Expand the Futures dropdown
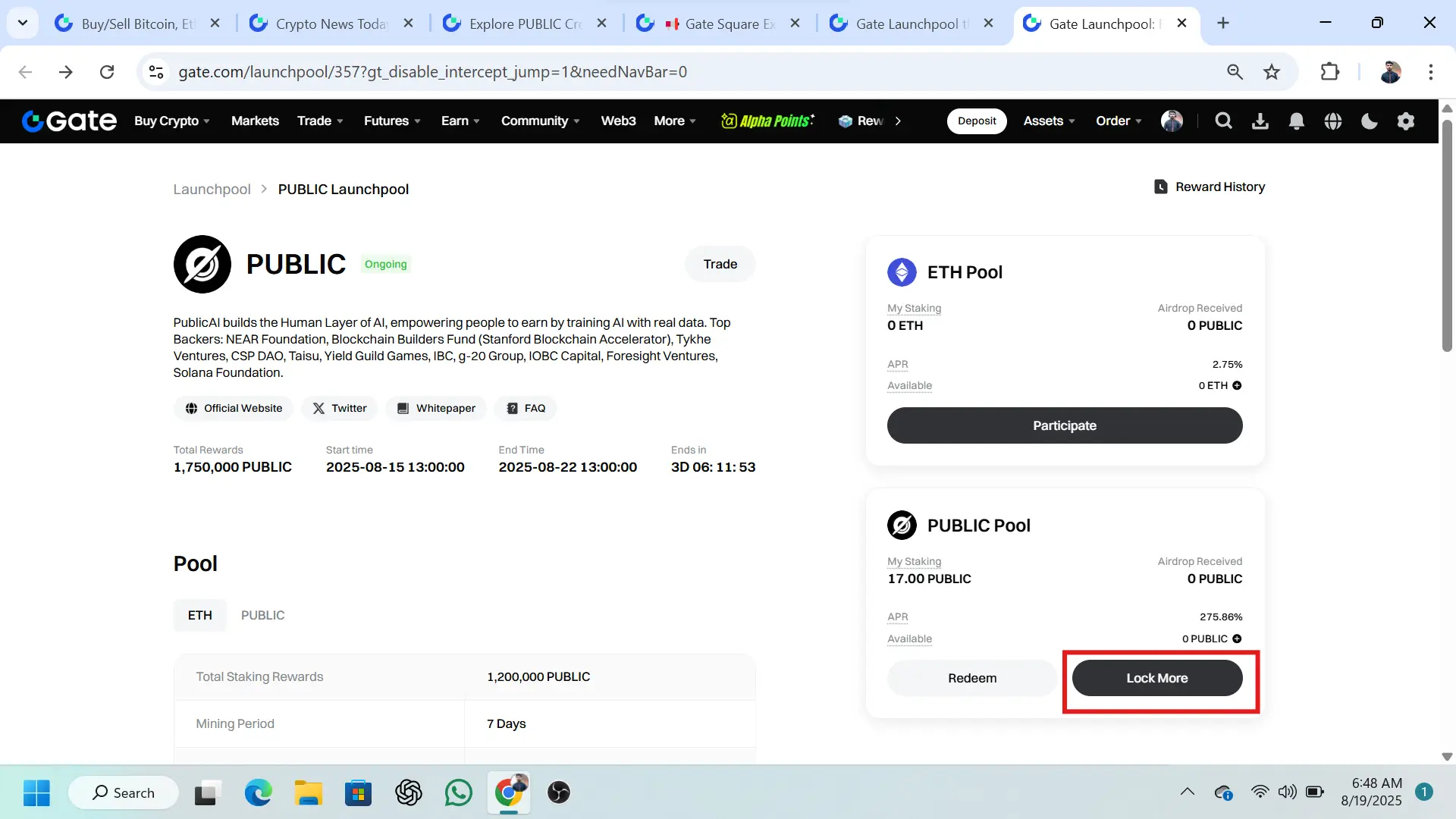The height and width of the screenshot is (819, 1456). point(392,121)
